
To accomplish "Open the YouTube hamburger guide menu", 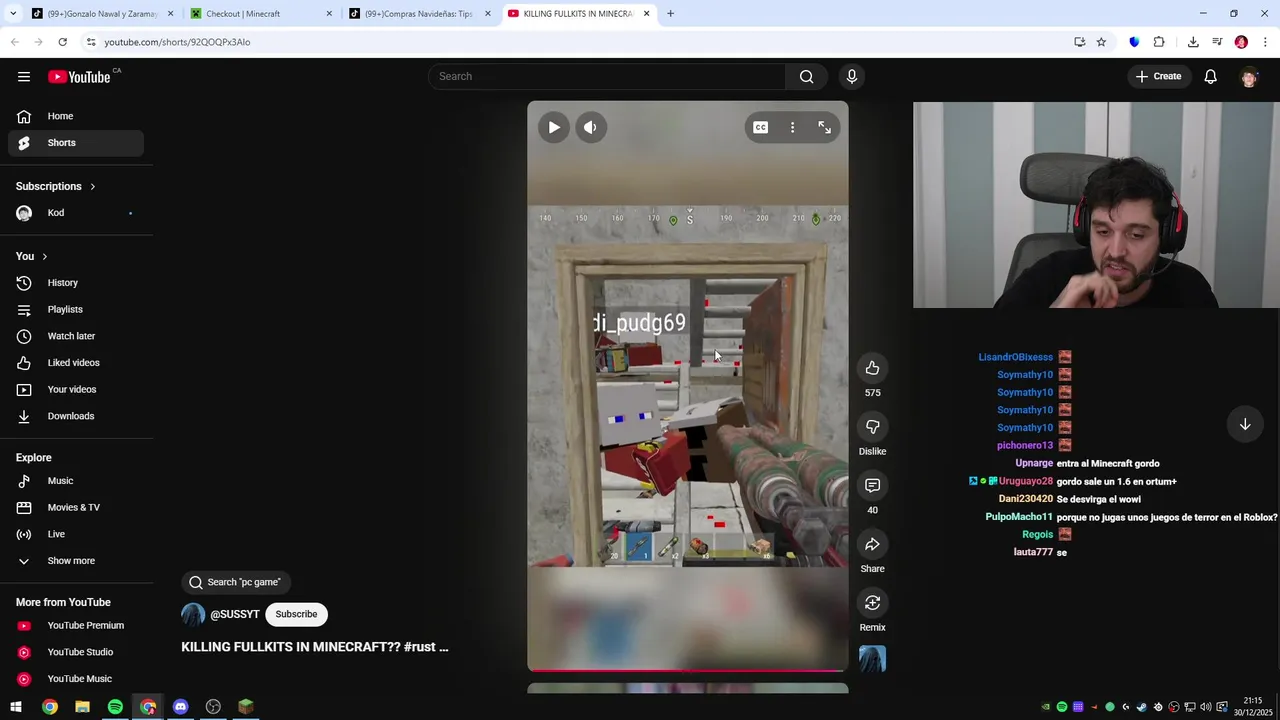I will [24, 77].
